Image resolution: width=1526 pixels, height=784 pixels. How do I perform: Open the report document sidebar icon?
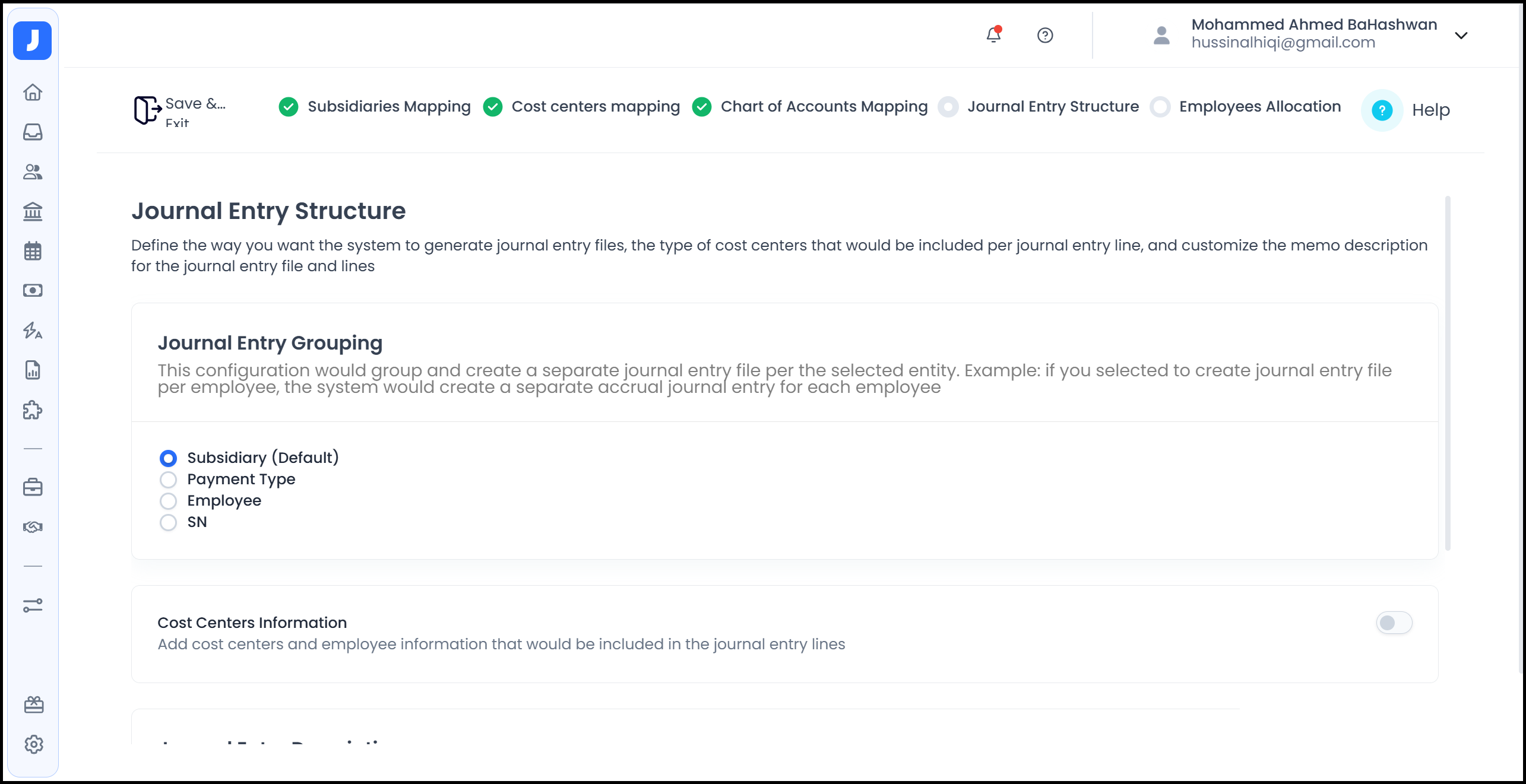point(33,370)
